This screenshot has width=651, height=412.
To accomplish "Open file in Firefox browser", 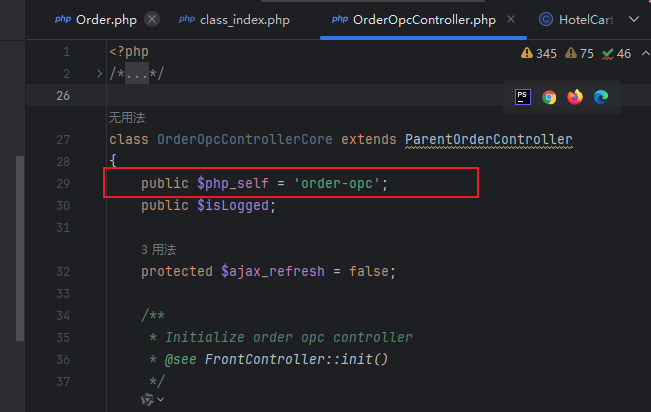I will 575,97.
